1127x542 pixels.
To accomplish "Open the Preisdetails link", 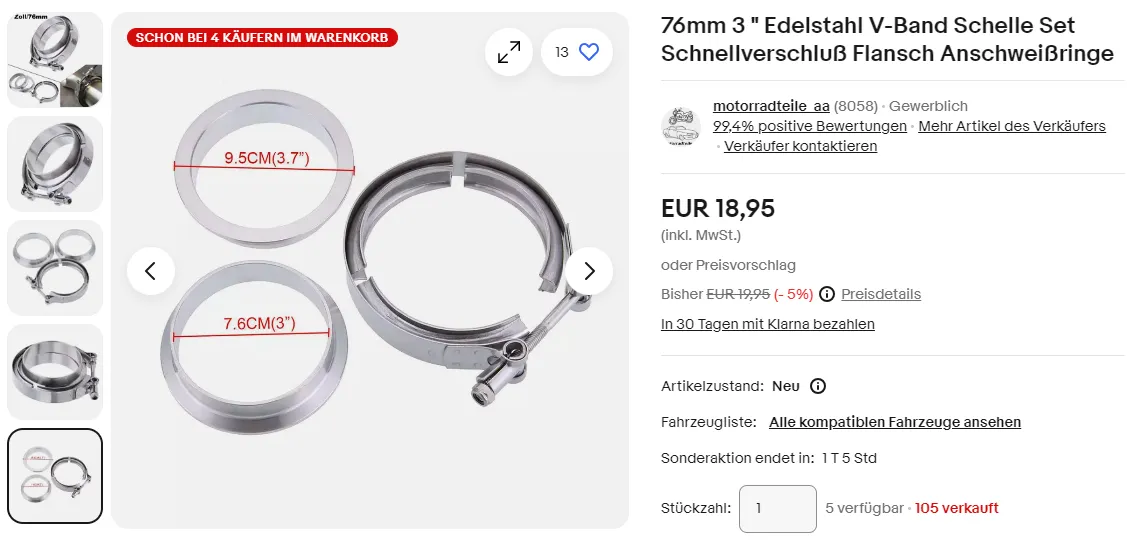I will (x=881, y=294).
